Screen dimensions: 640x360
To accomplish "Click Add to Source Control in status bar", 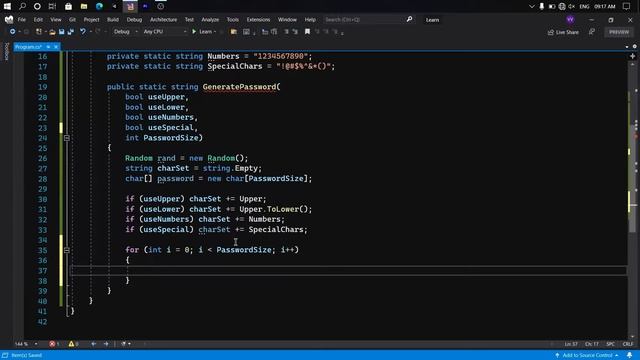I will coord(587,355).
